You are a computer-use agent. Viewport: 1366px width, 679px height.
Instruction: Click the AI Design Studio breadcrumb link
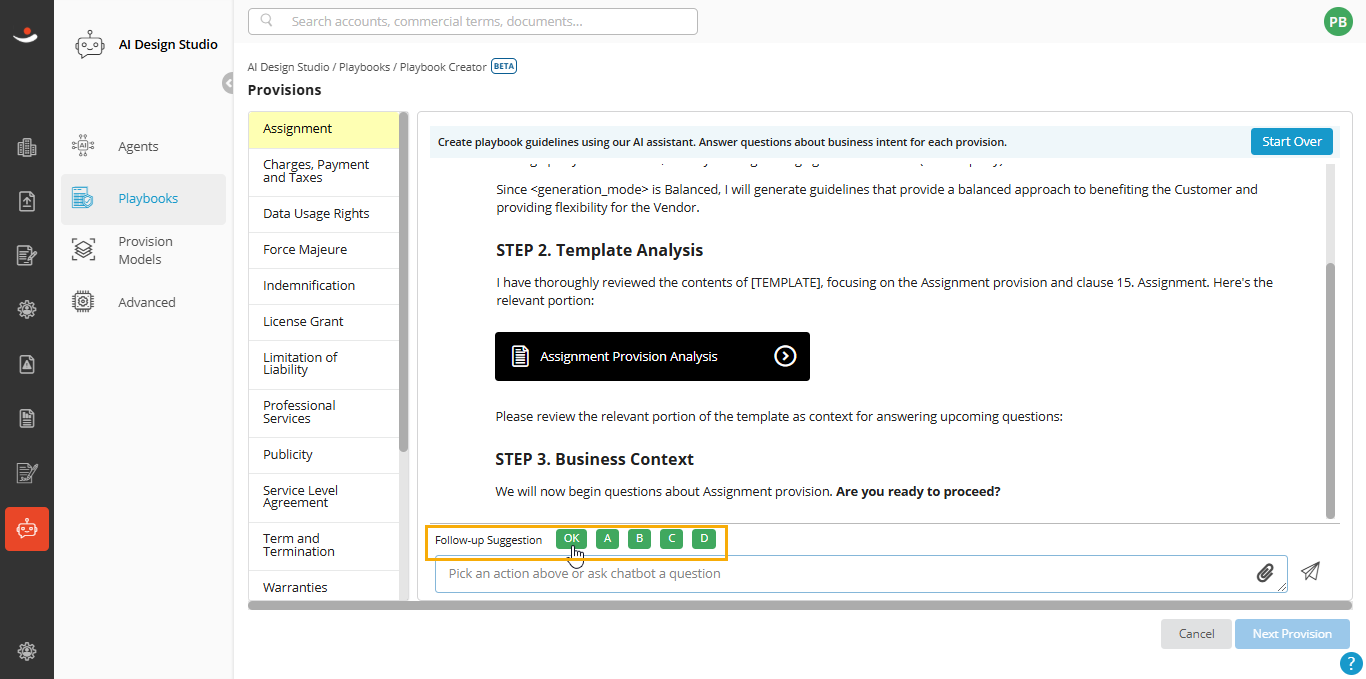[x=289, y=67]
